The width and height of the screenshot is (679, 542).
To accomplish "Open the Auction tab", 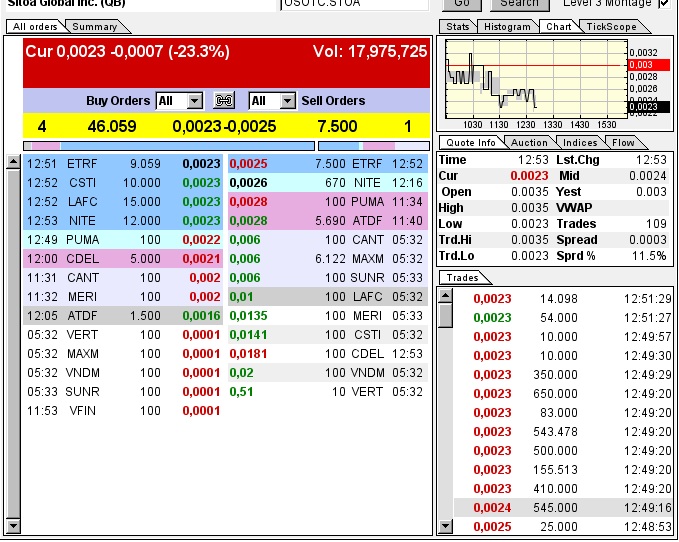I will [529, 142].
